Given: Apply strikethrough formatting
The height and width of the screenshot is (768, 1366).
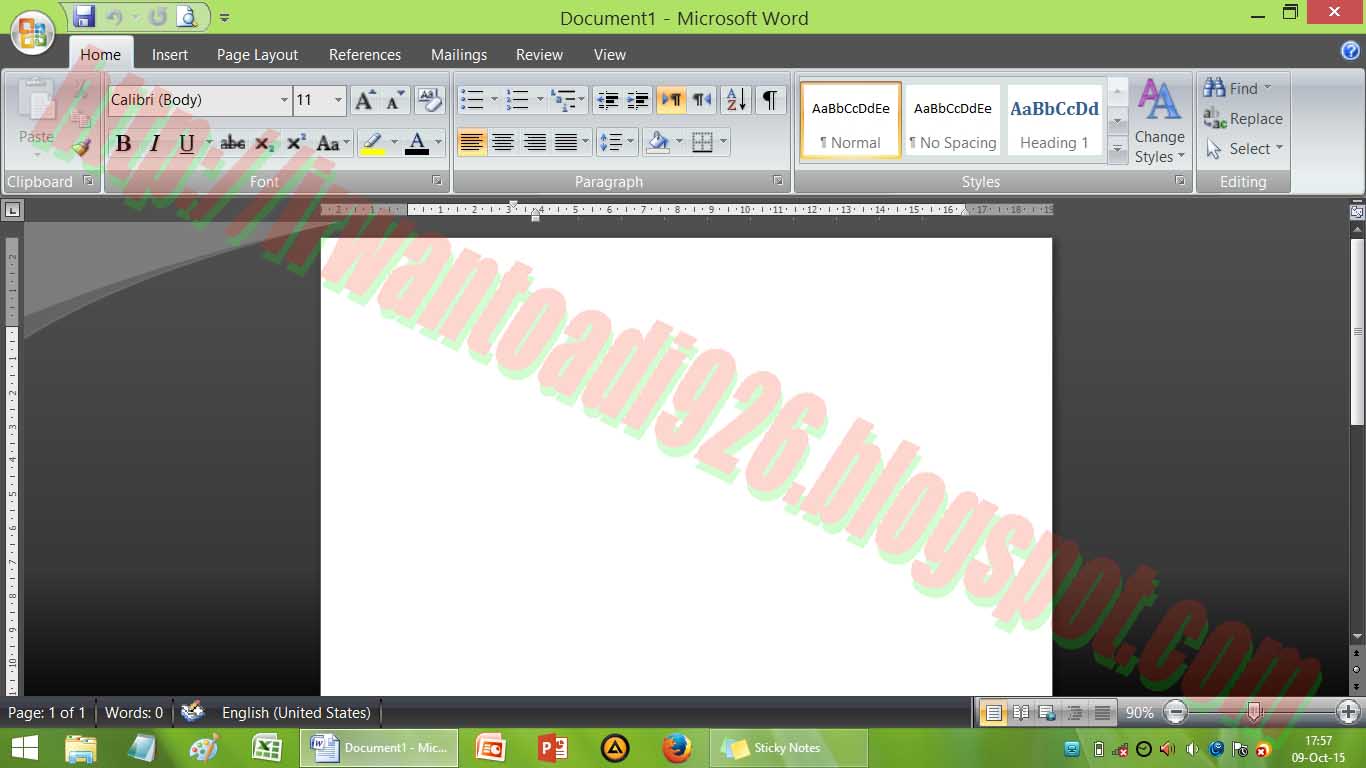Looking at the screenshot, I should pos(233,143).
